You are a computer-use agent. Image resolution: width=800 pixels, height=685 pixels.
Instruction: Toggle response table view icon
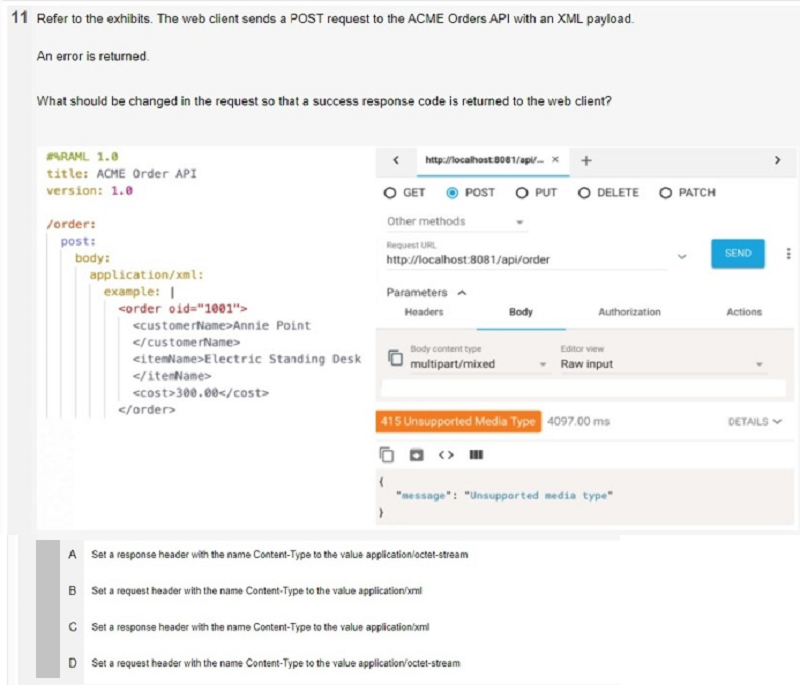click(x=476, y=454)
